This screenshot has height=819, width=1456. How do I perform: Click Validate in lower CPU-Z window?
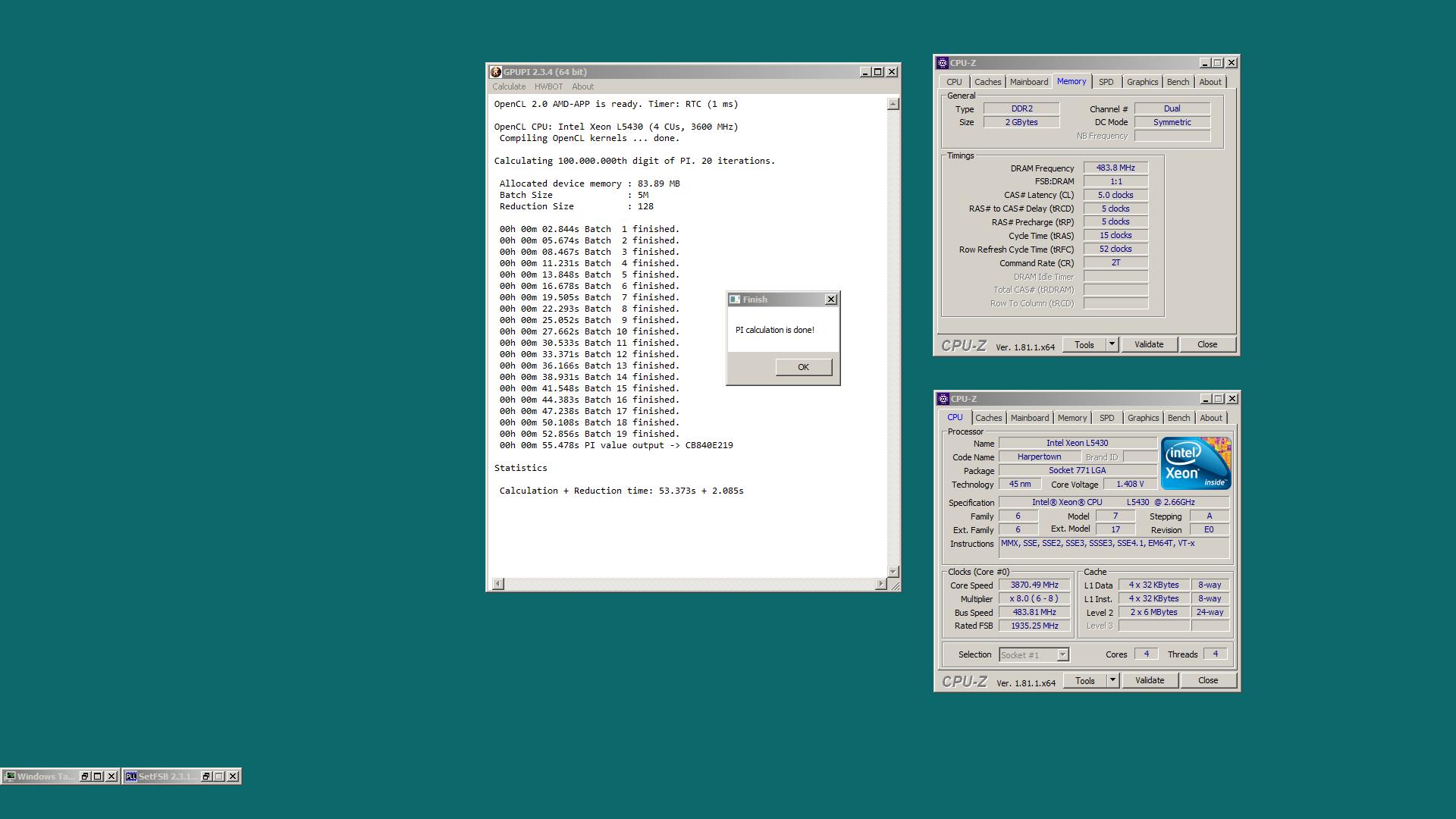click(1150, 681)
